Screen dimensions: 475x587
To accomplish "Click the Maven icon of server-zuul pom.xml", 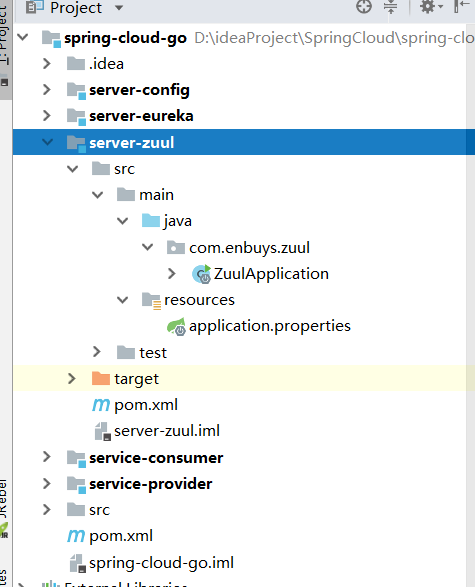I will point(101,405).
